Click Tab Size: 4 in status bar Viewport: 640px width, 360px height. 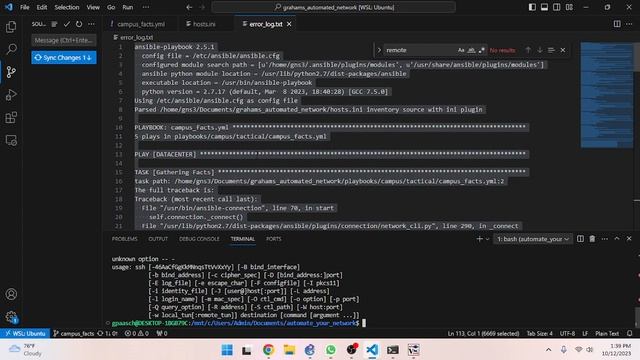tap(539, 333)
